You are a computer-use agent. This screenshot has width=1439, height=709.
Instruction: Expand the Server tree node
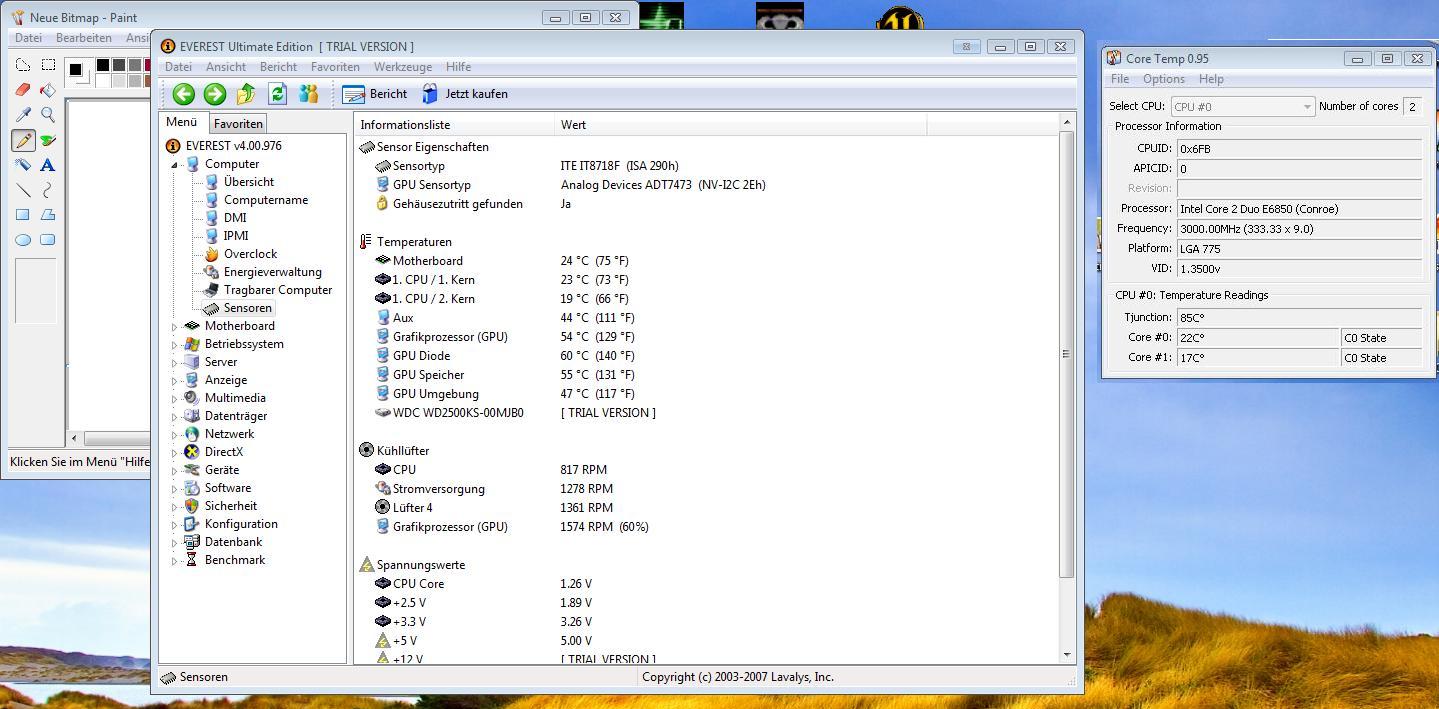174,362
